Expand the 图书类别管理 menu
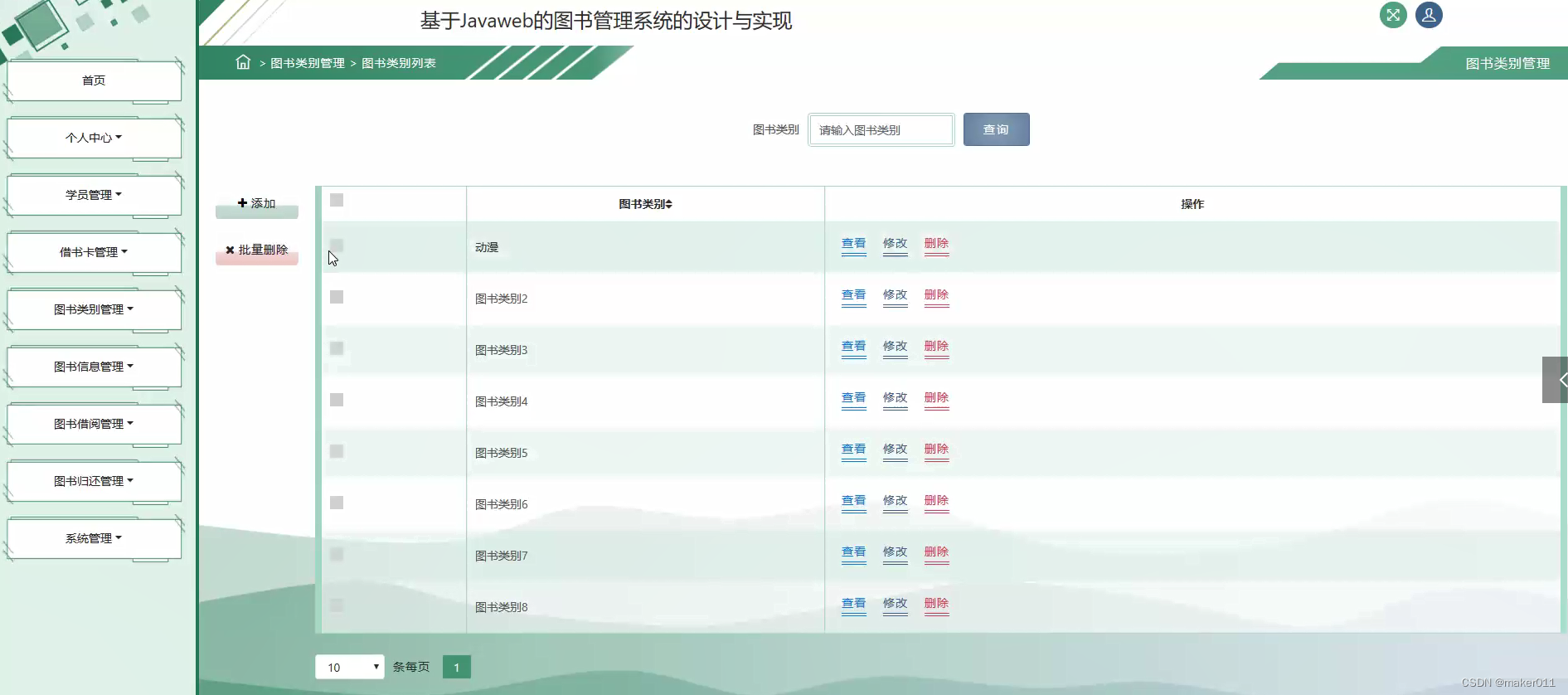 [x=94, y=309]
